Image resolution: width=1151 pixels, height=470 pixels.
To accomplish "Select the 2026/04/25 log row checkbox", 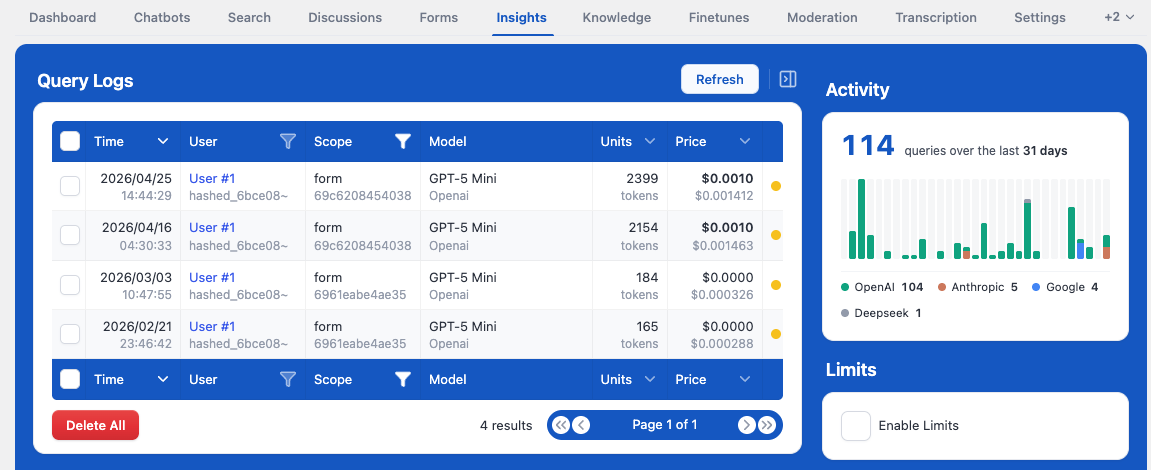I will pyautogui.click(x=70, y=187).
